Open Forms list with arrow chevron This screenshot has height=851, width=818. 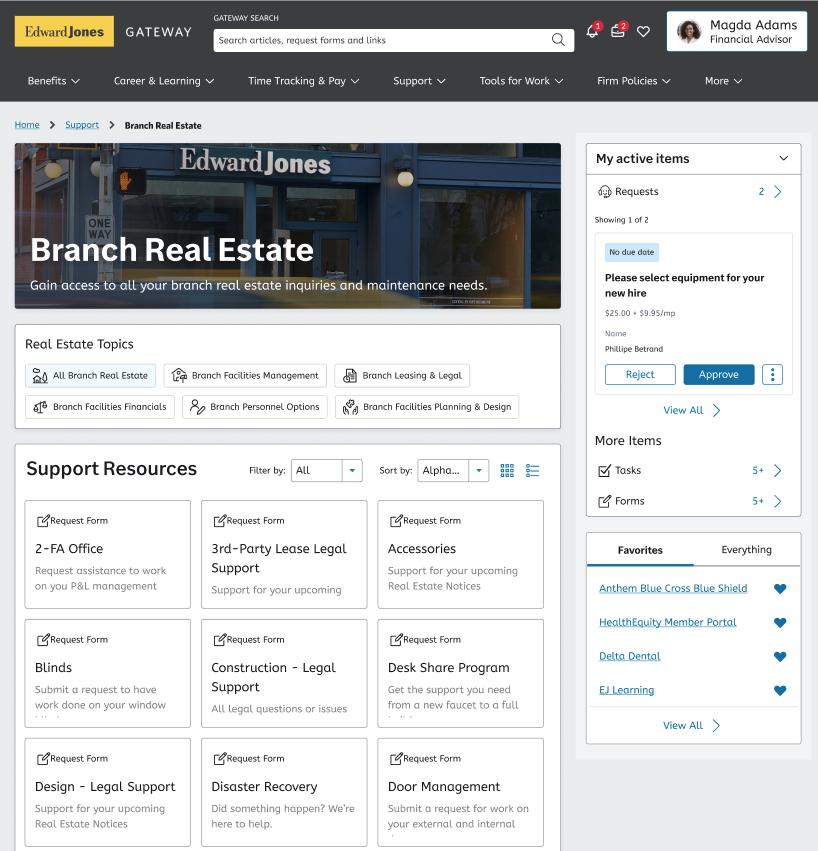coord(777,501)
